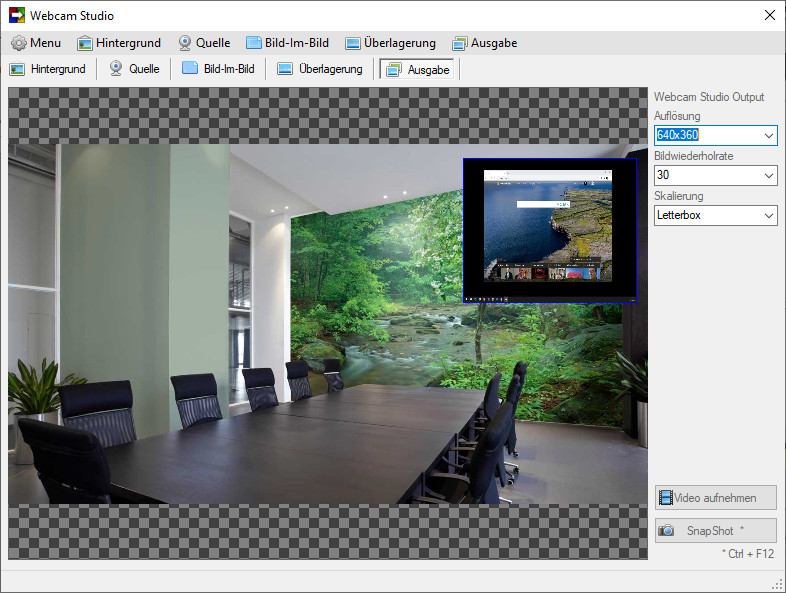Click the Überlagerung icon in menu bar

coord(353,44)
